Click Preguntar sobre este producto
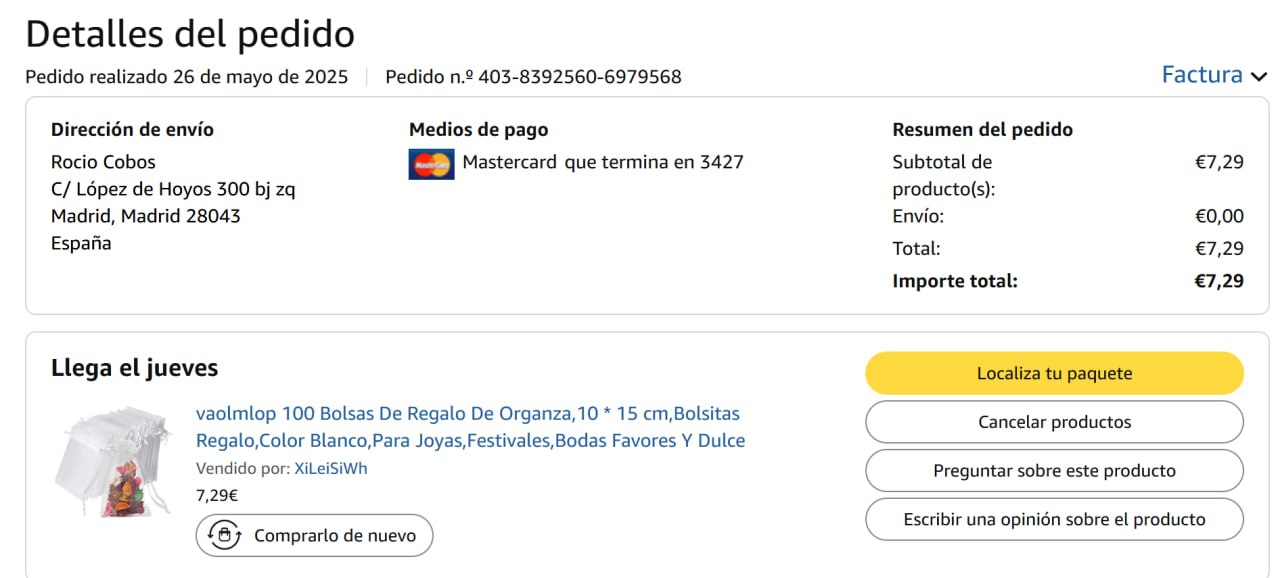 pos(1054,471)
